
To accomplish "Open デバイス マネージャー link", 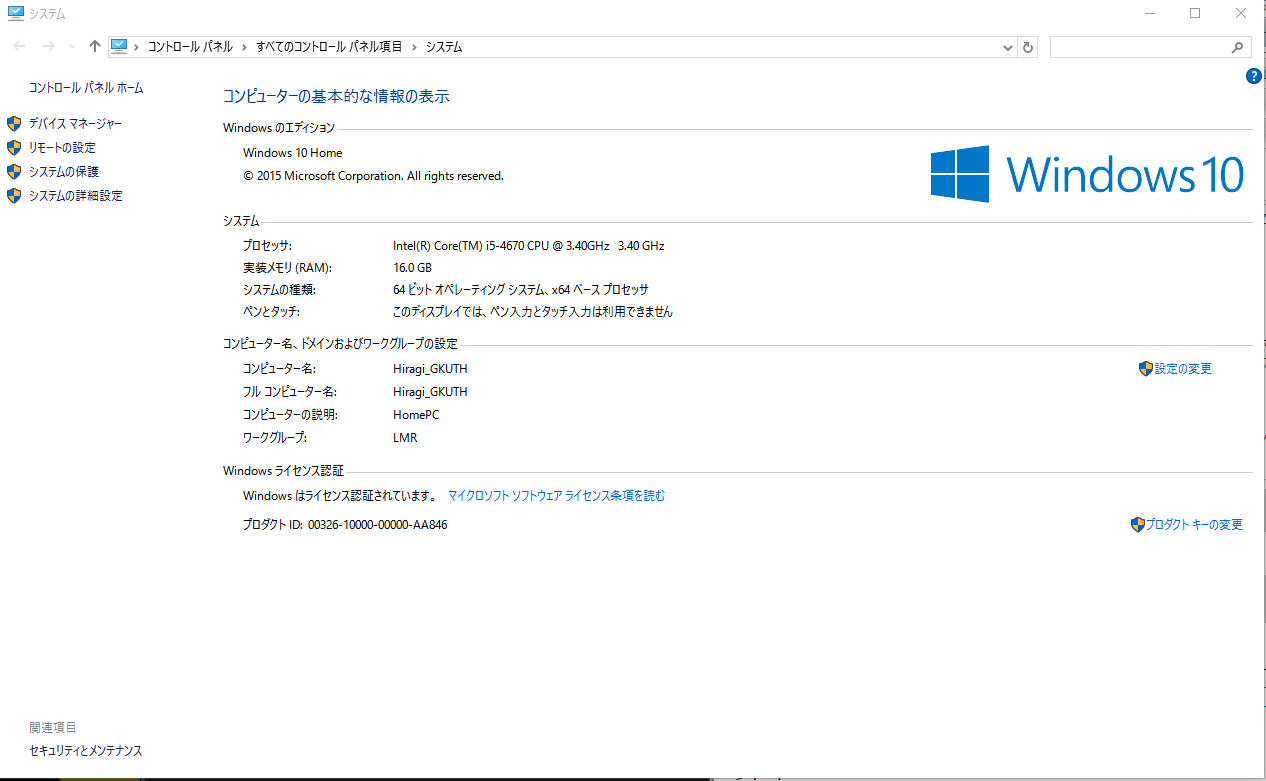I will 76,123.
